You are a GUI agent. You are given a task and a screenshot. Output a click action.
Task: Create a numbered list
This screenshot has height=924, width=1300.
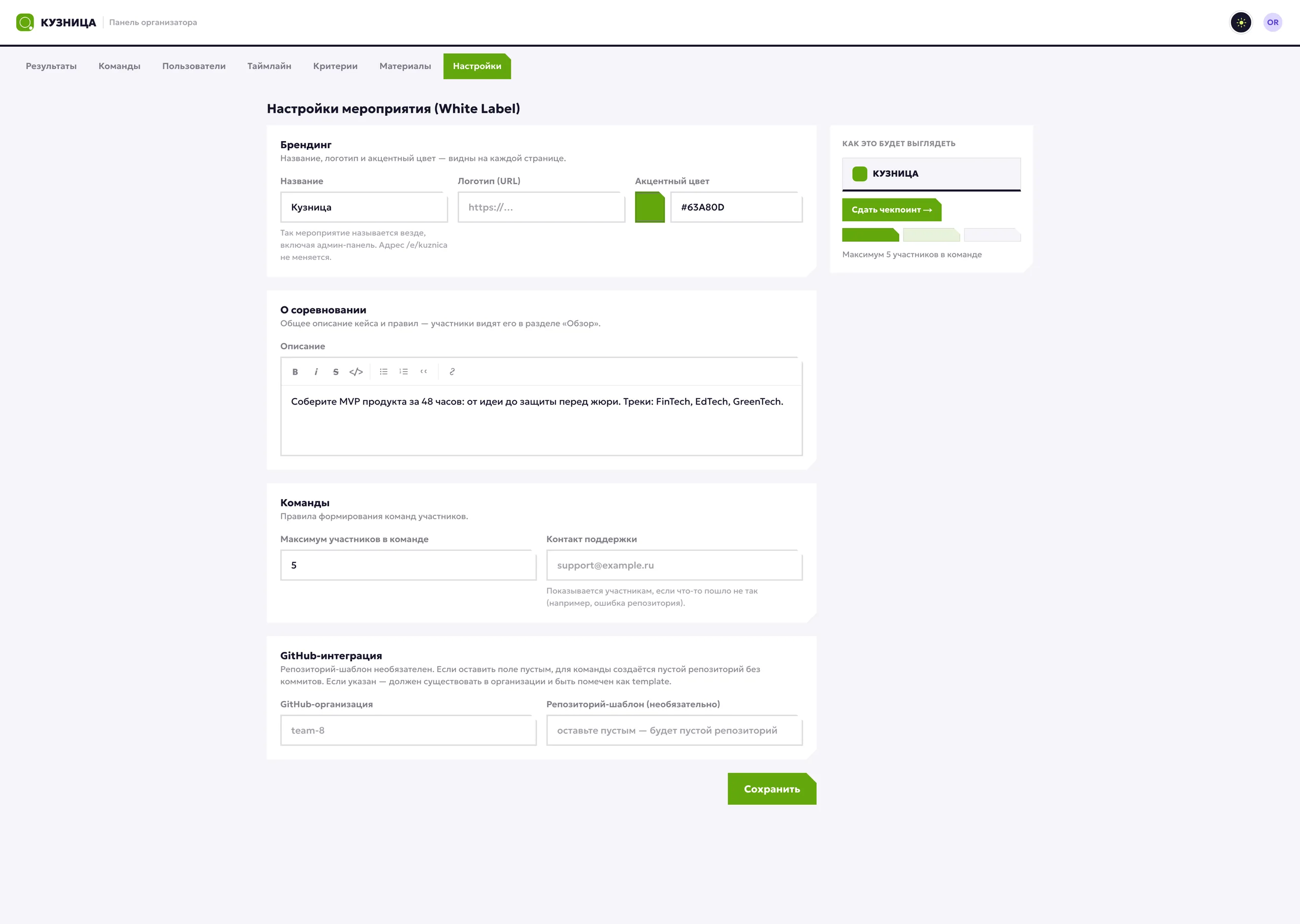(x=403, y=372)
